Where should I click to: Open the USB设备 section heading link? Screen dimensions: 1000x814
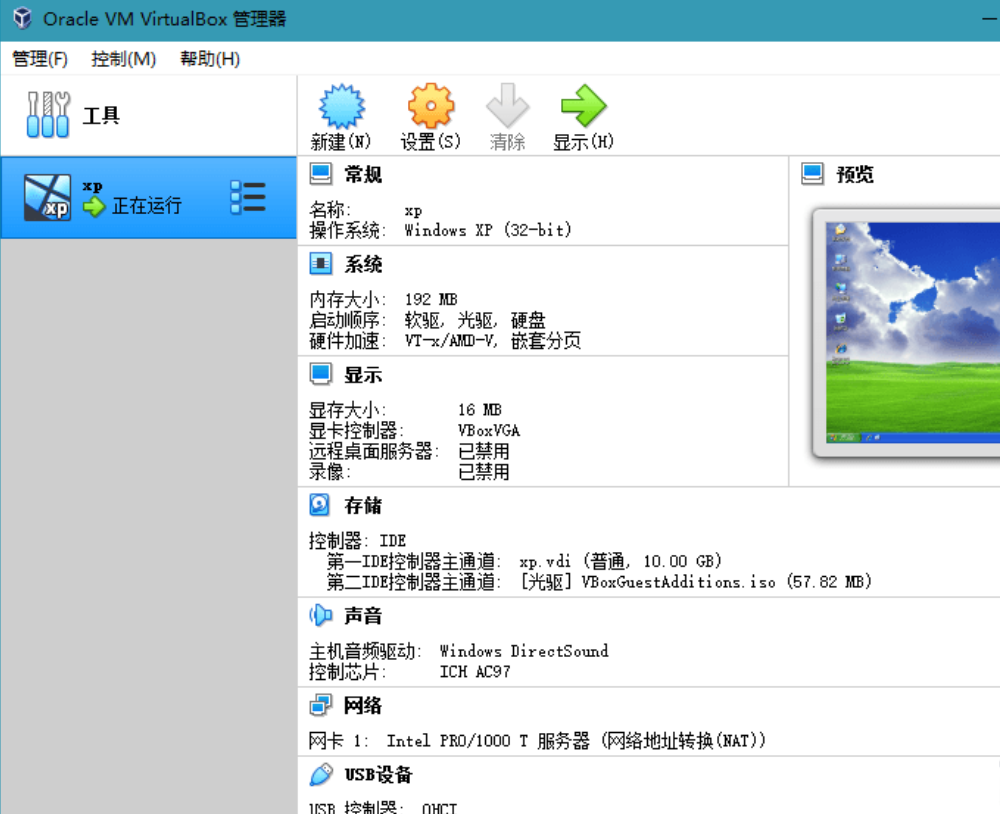pos(378,775)
